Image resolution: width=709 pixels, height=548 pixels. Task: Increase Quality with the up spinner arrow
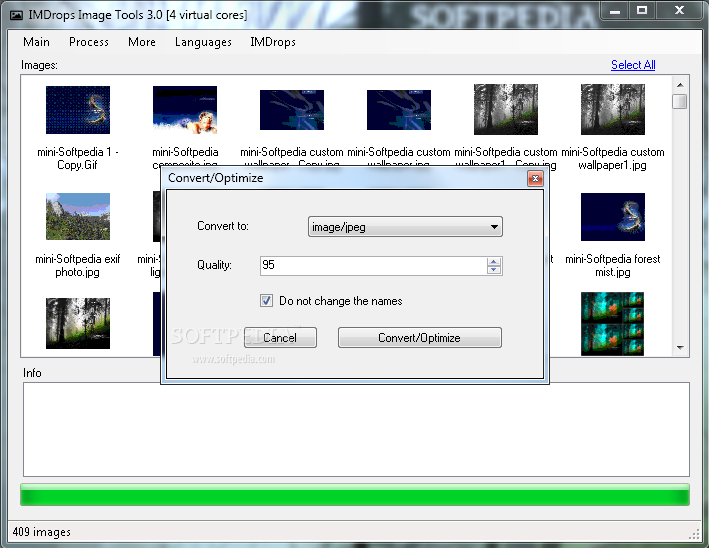[494, 261]
